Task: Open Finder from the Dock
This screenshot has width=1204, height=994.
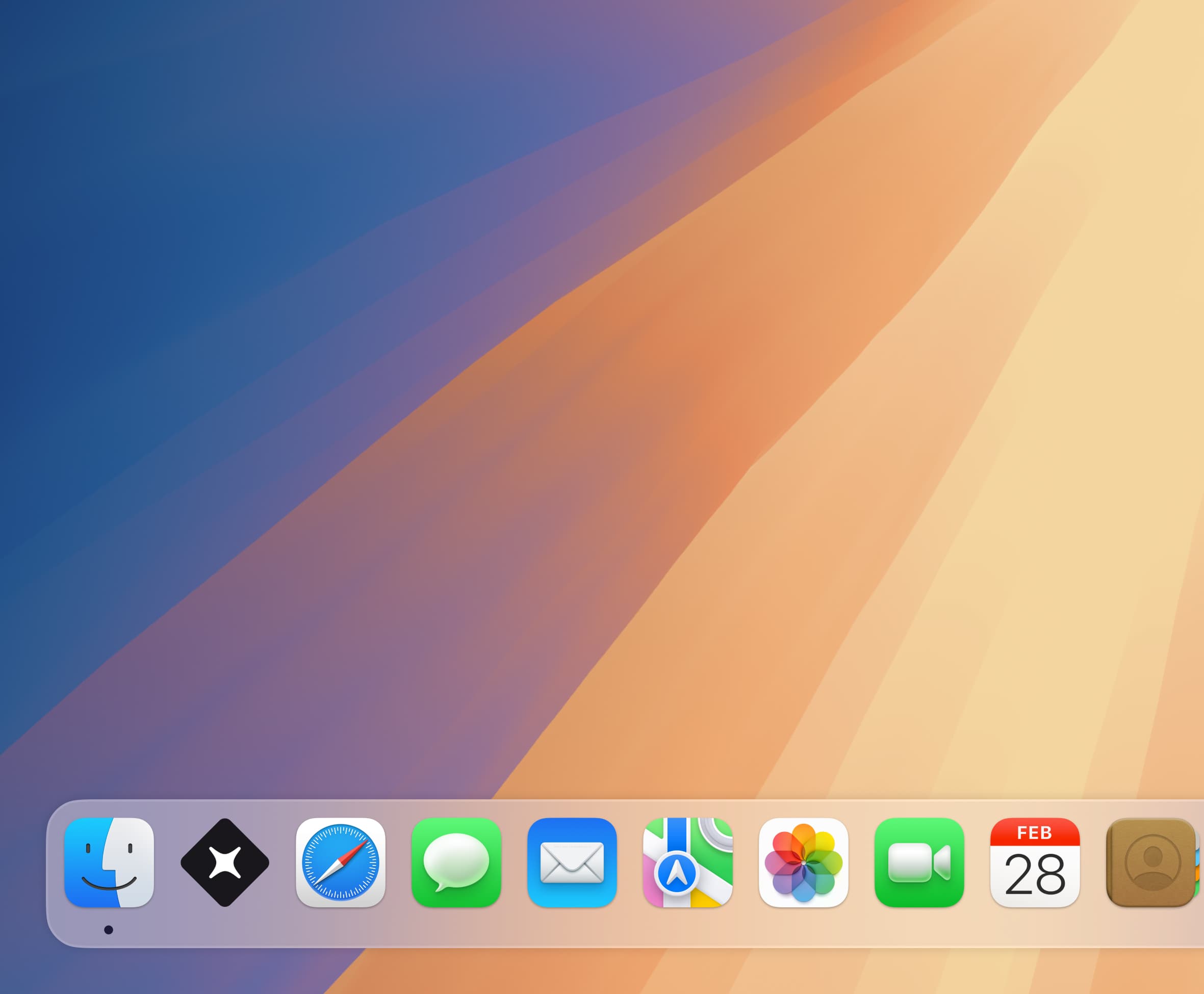Action: (109, 862)
